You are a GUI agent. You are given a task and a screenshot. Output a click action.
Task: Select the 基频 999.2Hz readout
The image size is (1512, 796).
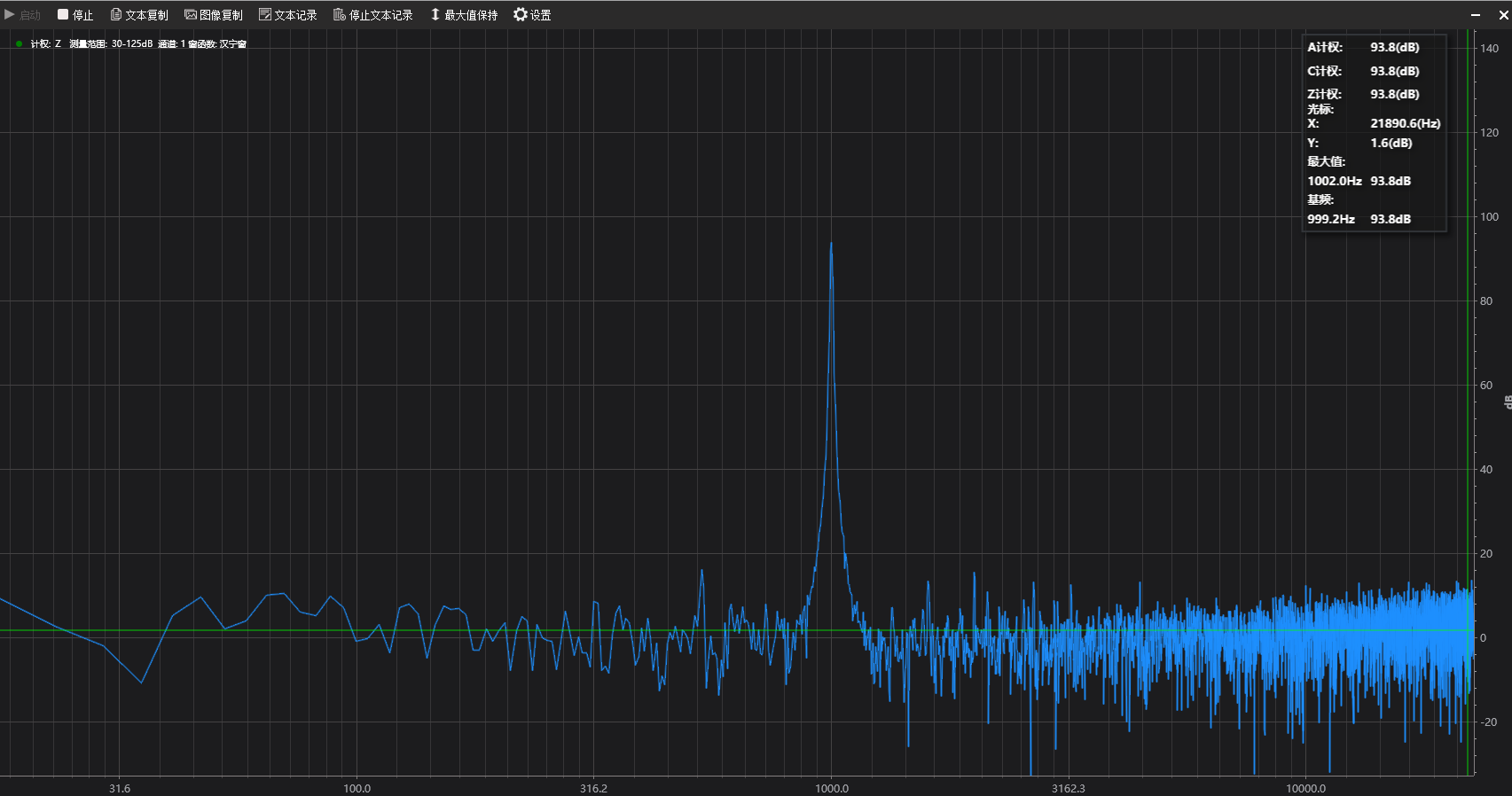coord(1330,219)
